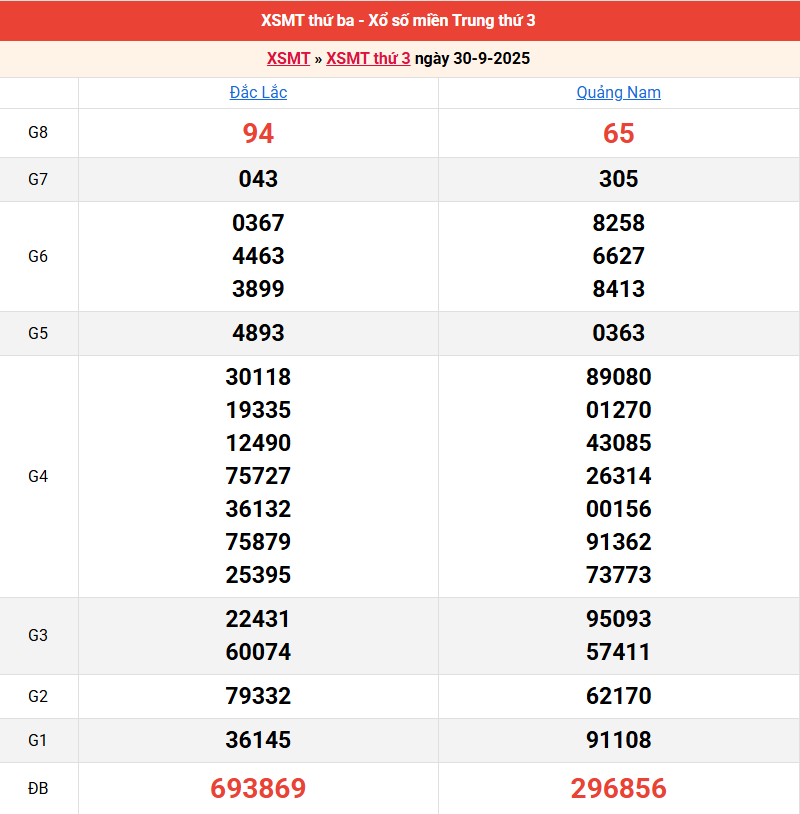Click the G1 number 36145
The width and height of the screenshot is (800, 814).
click(x=258, y=740)
